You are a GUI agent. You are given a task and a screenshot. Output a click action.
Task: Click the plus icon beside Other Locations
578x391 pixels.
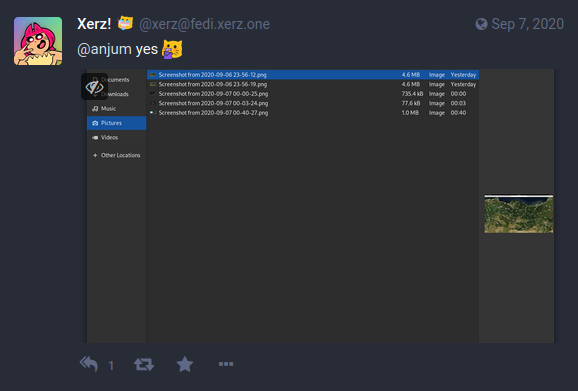point(95,156)
